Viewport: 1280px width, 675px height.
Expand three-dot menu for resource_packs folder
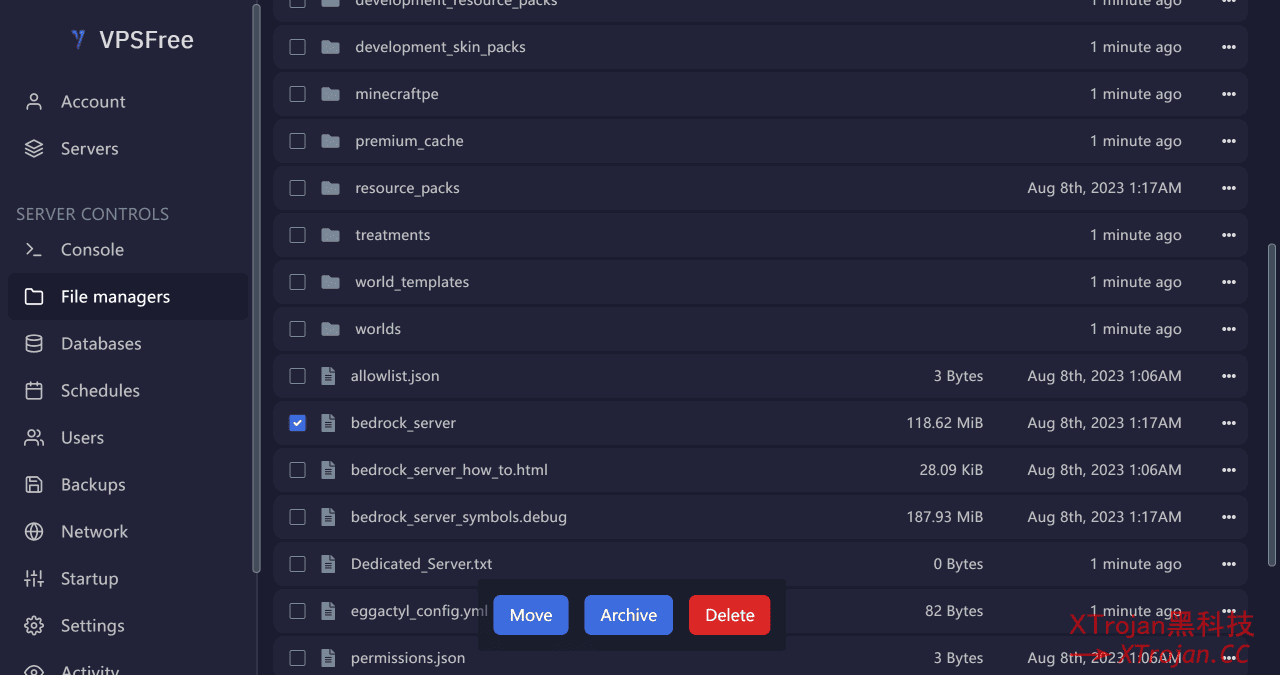click(x=1228, y=188)
